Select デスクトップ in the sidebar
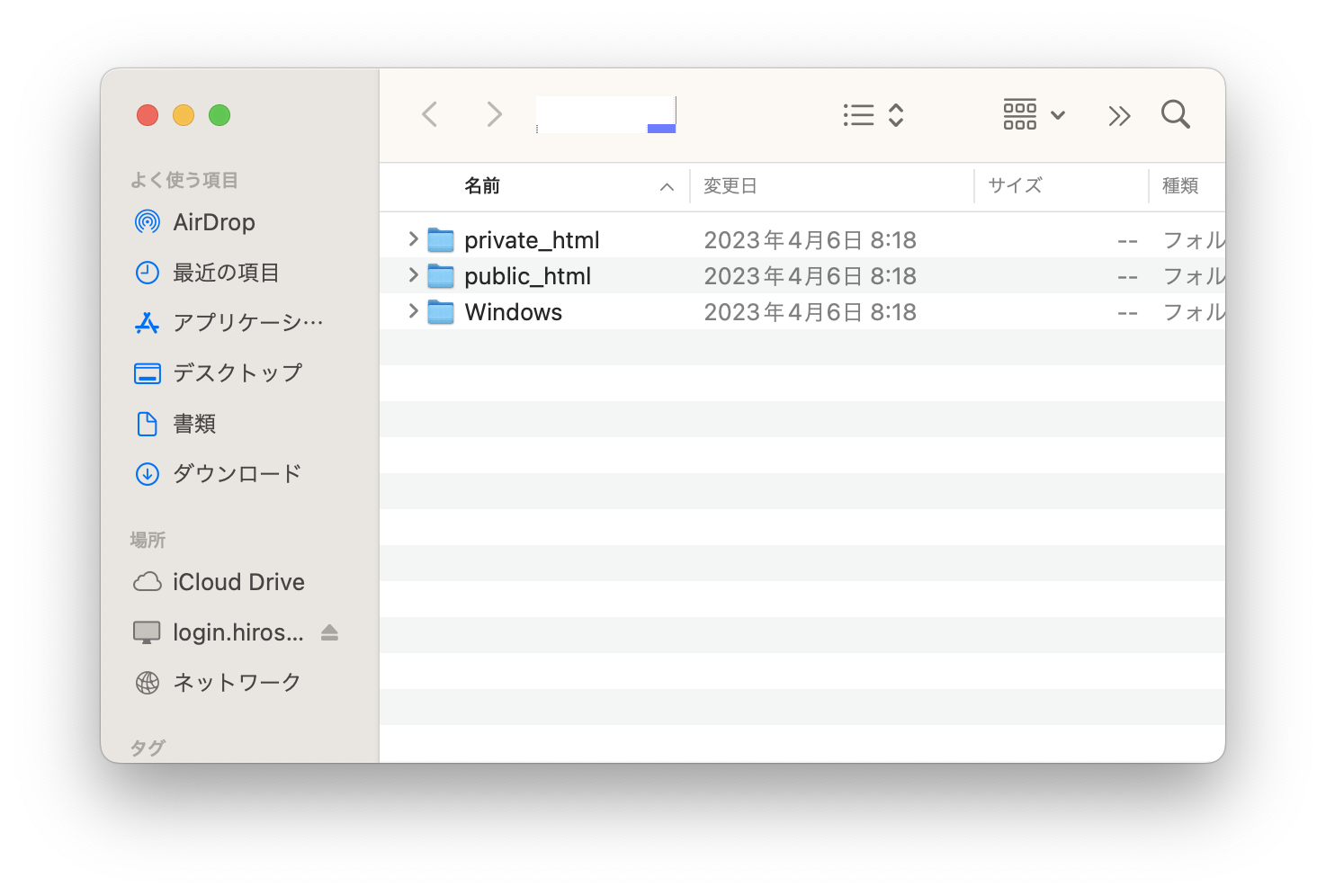 tap(237, 373)
